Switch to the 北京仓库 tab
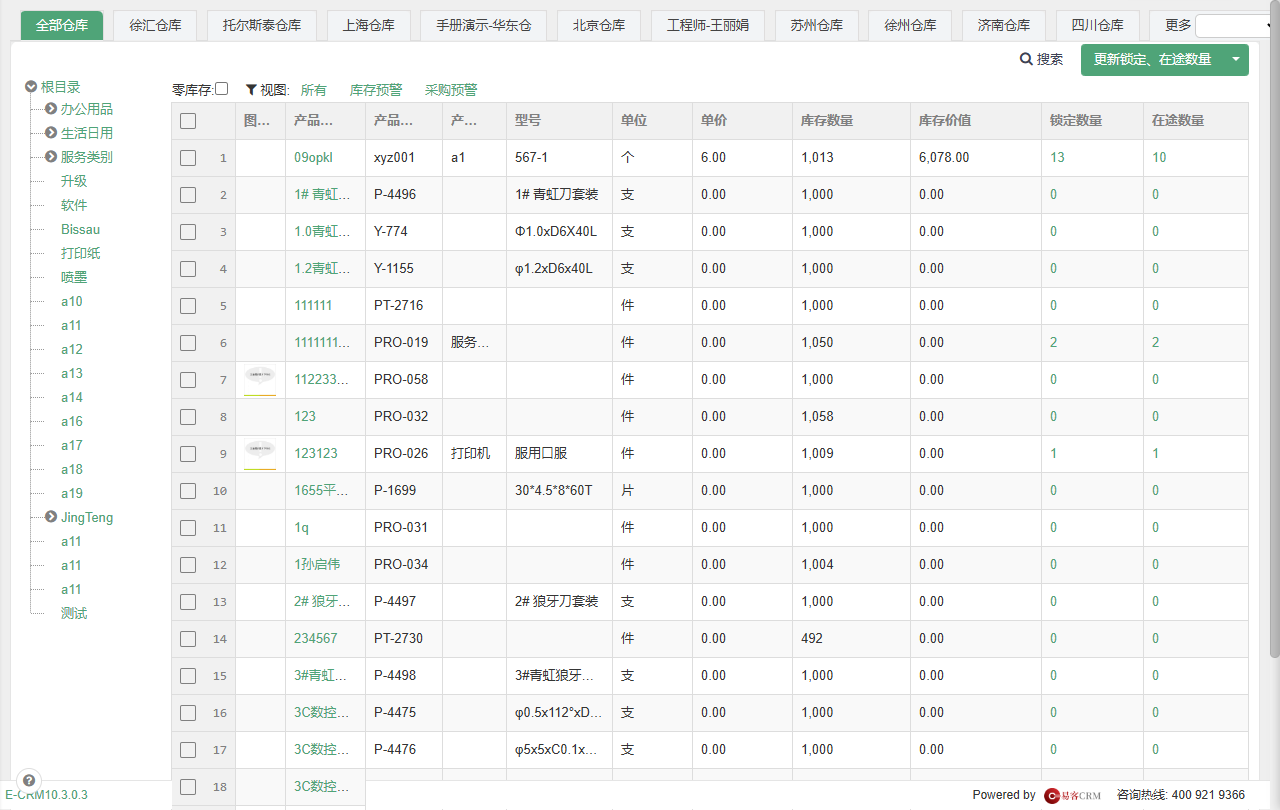The width and height of the screenshot is (1280, 810). click(x=599, y=26)
